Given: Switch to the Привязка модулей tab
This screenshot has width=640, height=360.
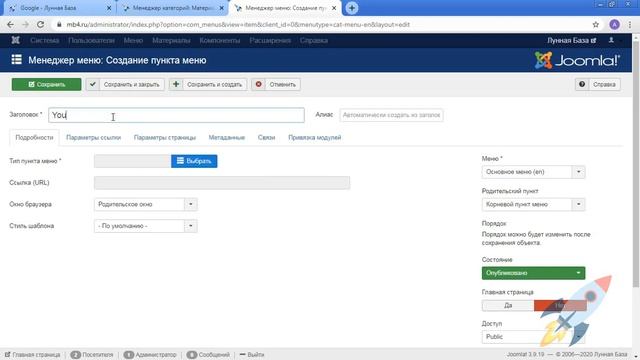Looking at the screenshot, I should 315,138.
